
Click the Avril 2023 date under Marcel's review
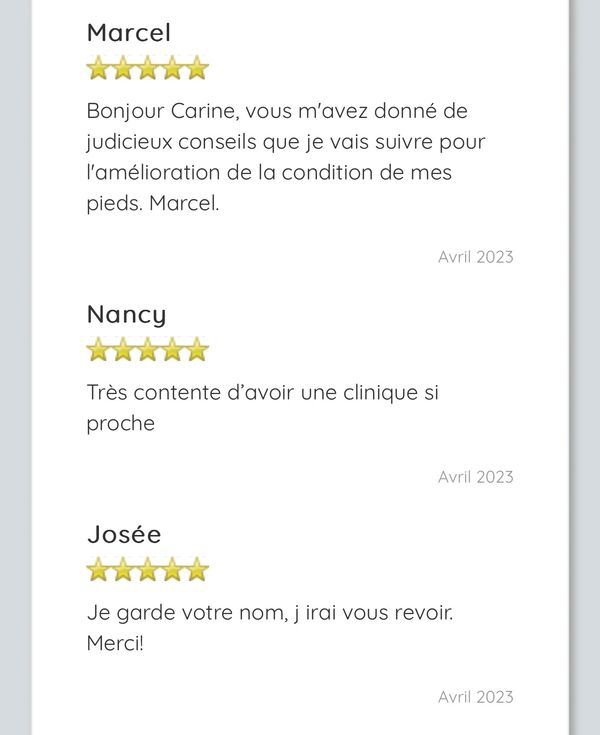(475, 257)
